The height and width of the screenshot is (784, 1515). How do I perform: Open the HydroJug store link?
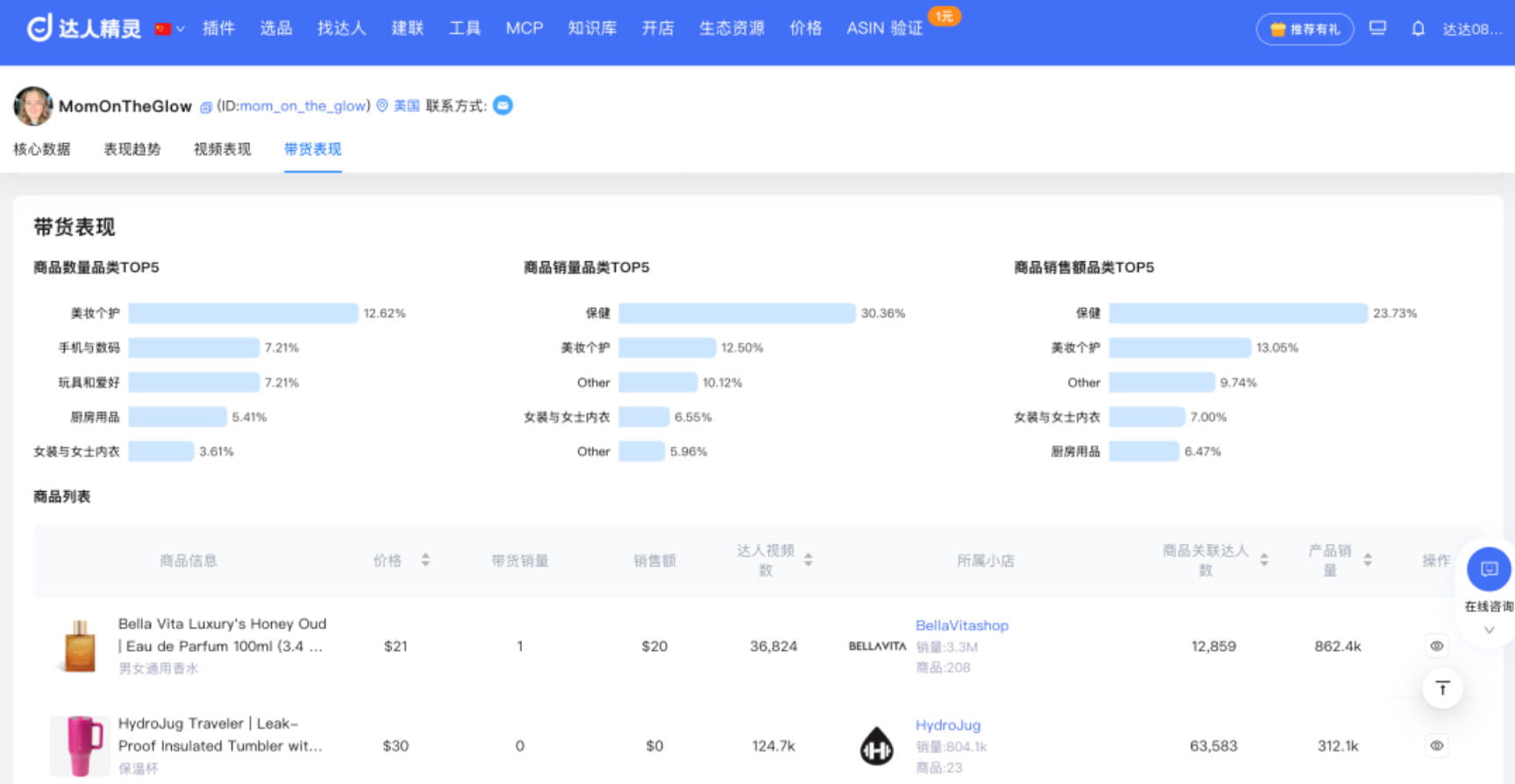point(948,725)
